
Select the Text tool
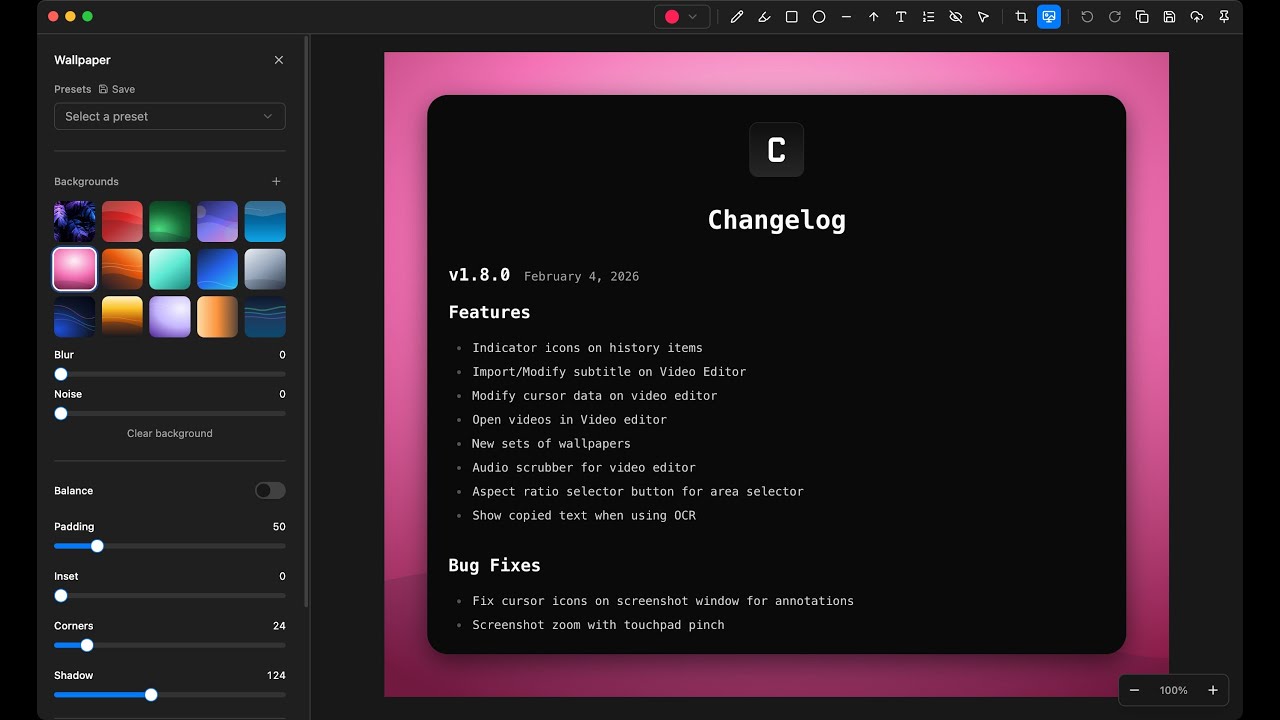[x=901, y=17]
